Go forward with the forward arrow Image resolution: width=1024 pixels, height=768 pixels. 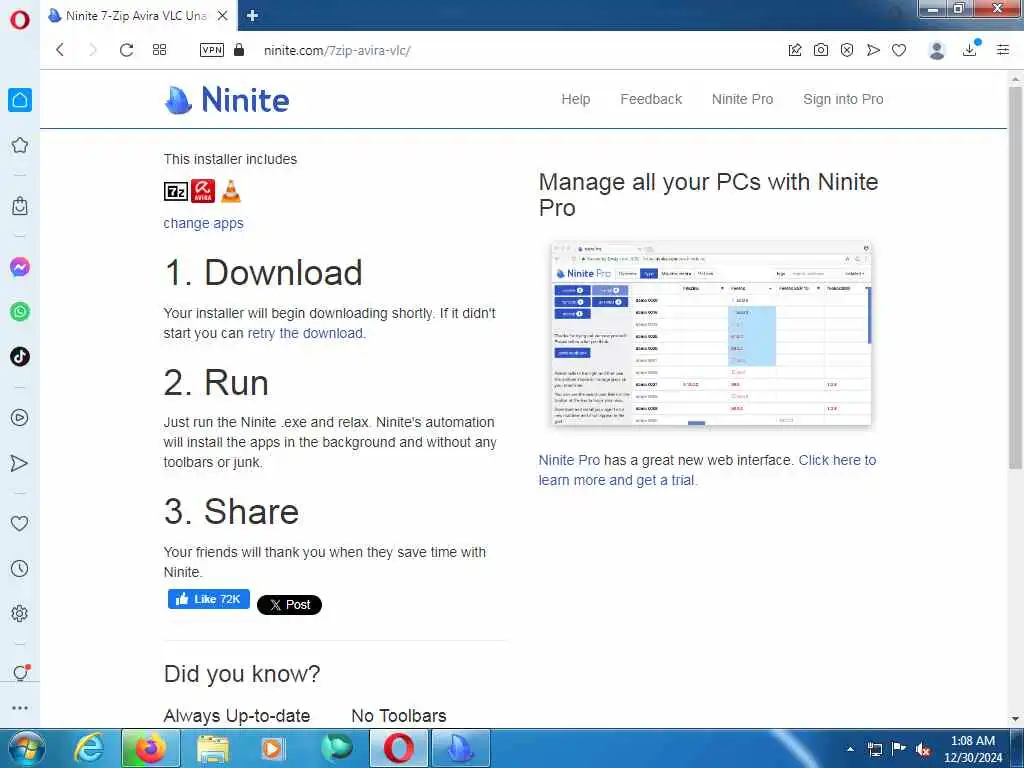pyautogui.click(x=92, y=50)
